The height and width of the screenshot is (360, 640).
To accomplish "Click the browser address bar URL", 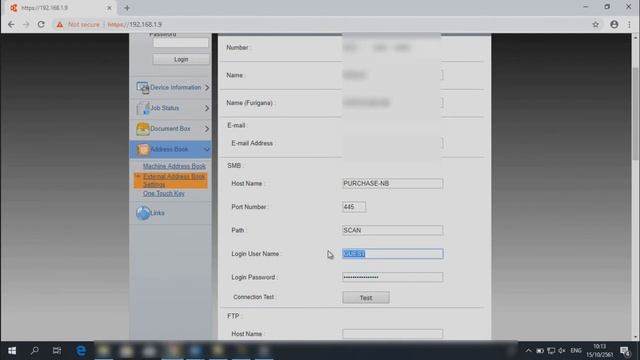I will click(135, 24).
